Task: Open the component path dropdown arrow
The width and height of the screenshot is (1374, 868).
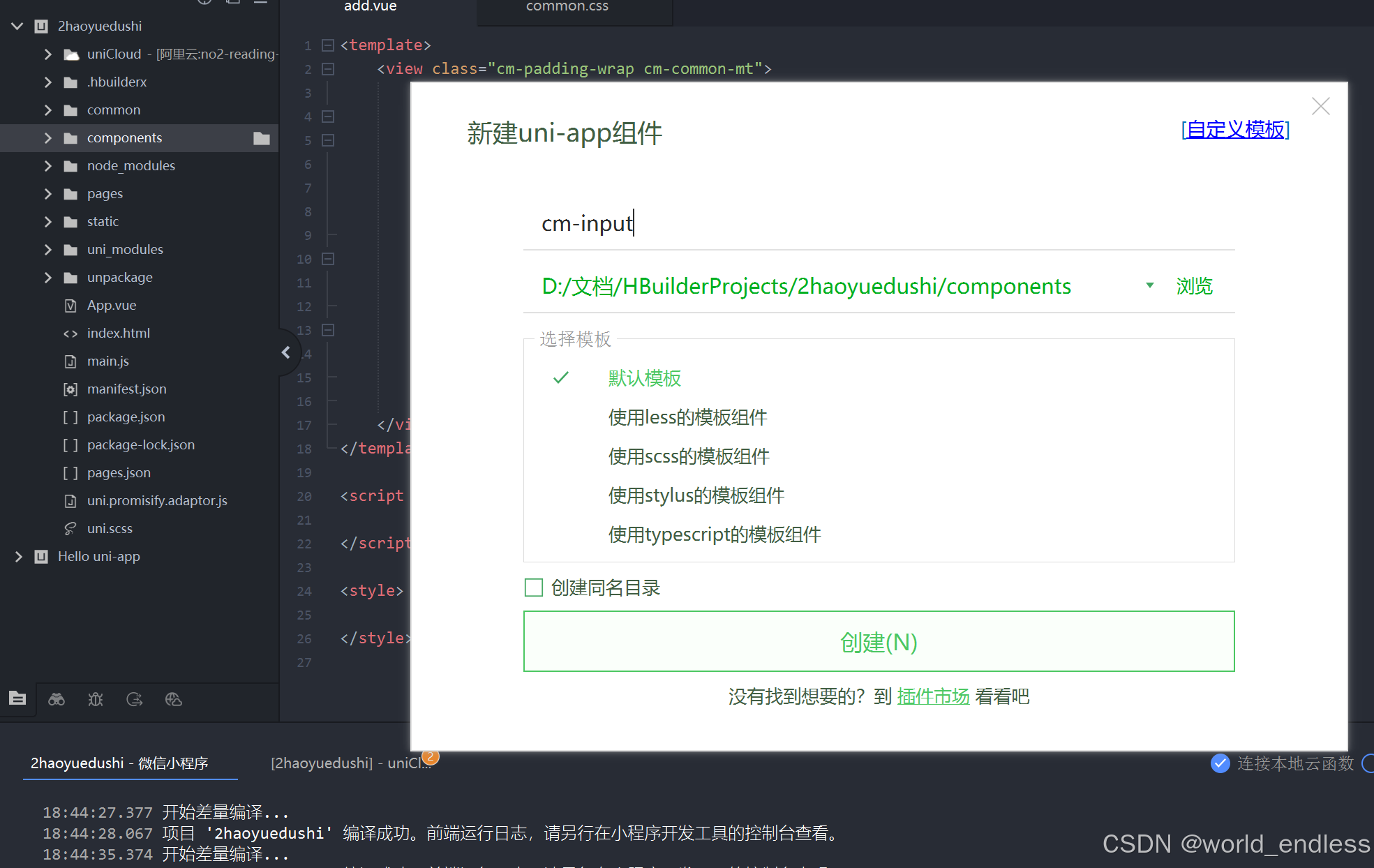Action: tap(1149, 285)
